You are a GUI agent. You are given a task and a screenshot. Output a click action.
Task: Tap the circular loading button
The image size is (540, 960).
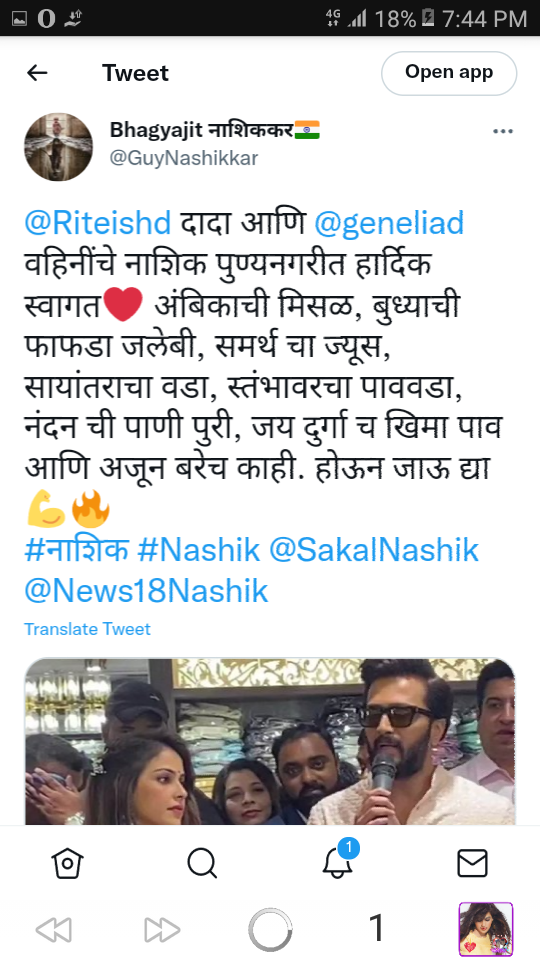point(270,930)
